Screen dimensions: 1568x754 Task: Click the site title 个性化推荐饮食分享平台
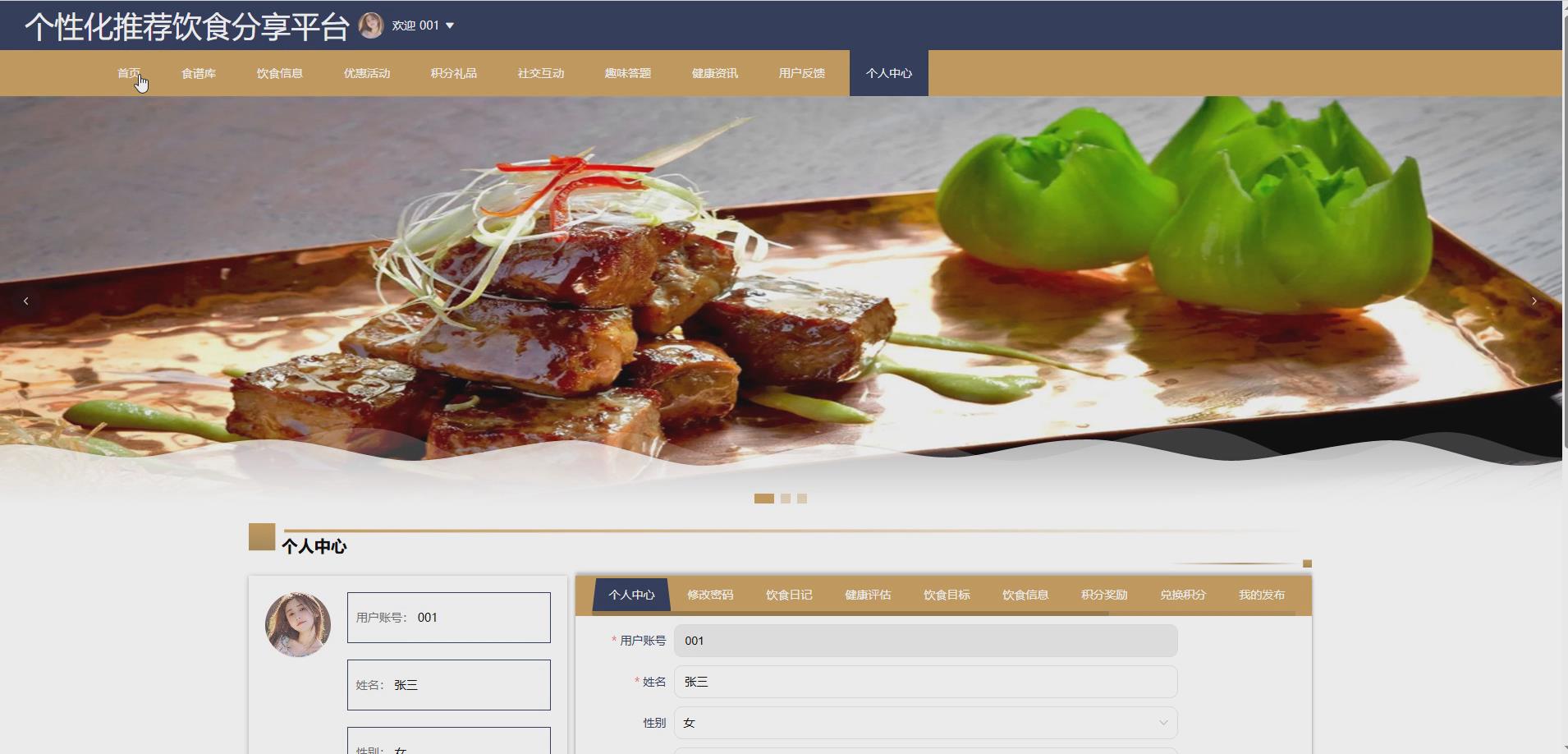187,26
